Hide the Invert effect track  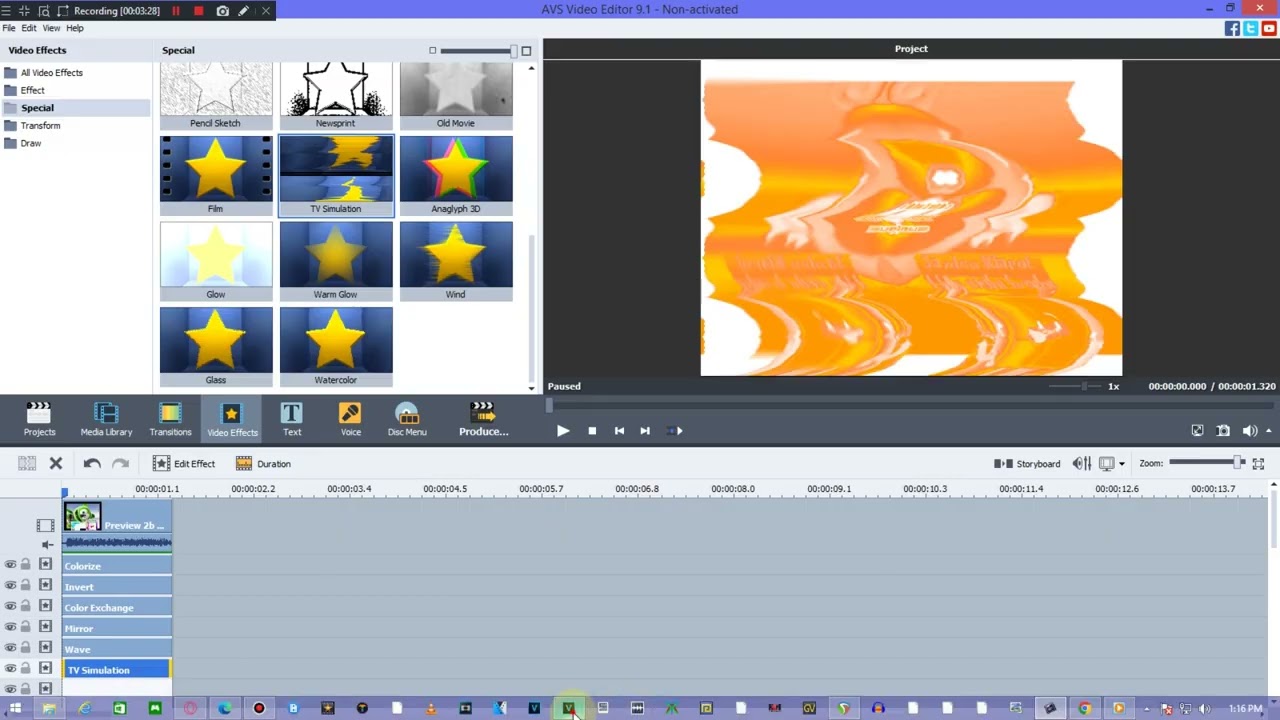[x=10, y=586]
